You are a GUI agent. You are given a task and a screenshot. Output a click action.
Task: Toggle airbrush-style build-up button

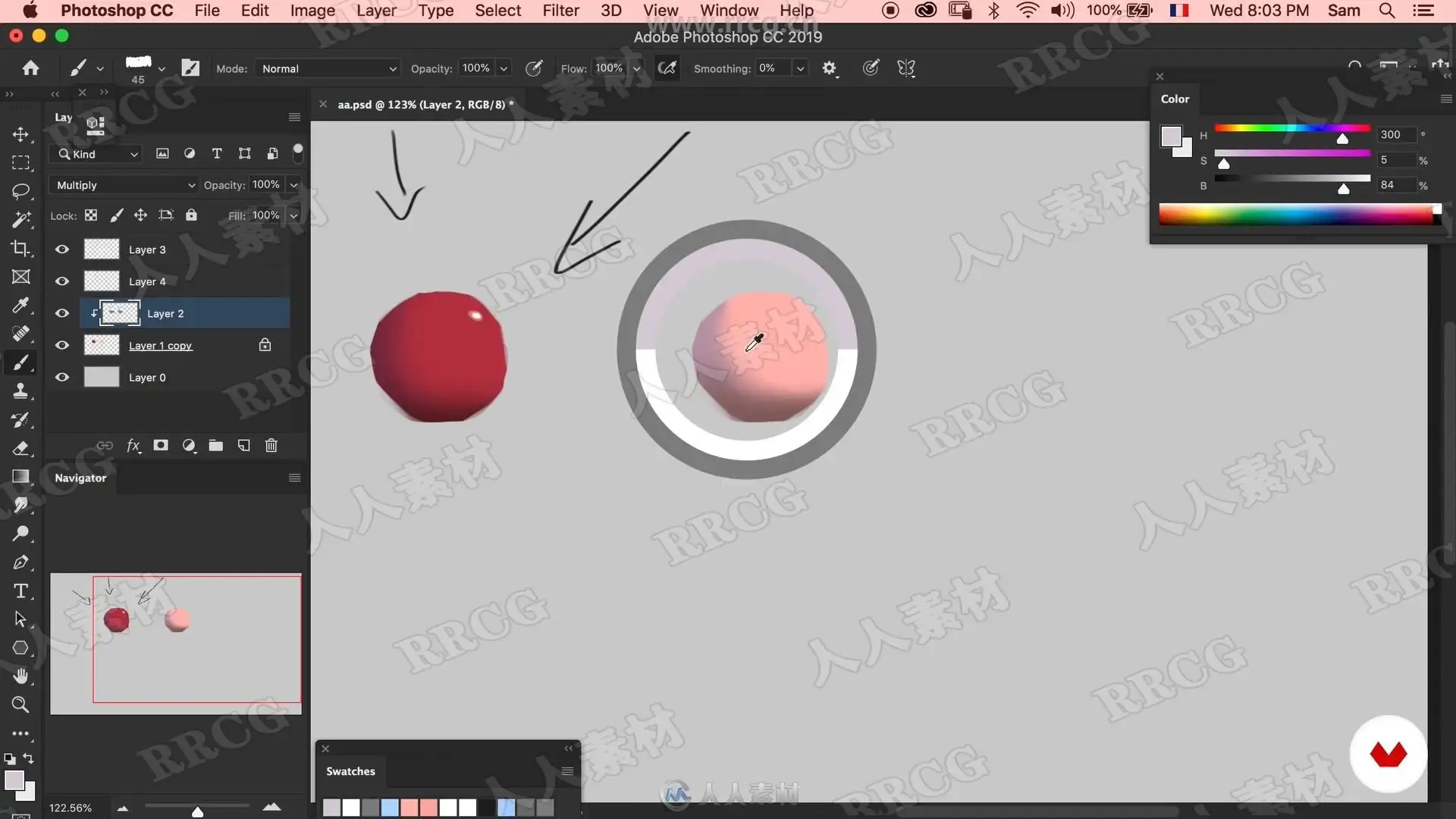tap(667, 68)
